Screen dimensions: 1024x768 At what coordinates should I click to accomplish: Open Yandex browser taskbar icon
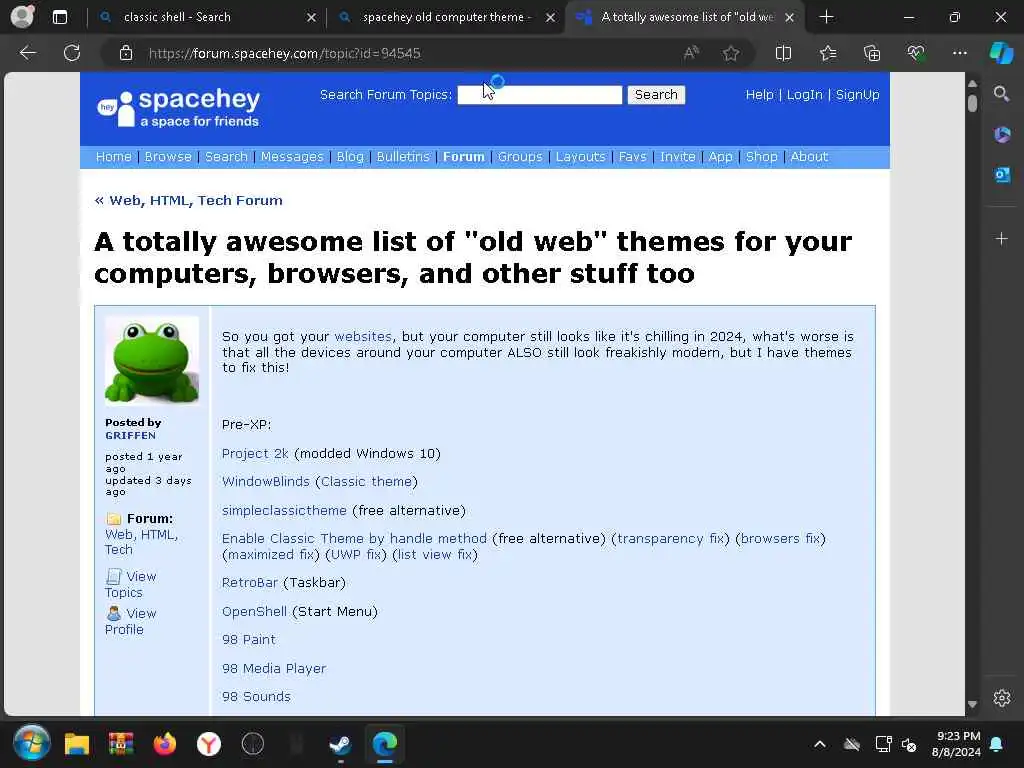coord(209,744)
